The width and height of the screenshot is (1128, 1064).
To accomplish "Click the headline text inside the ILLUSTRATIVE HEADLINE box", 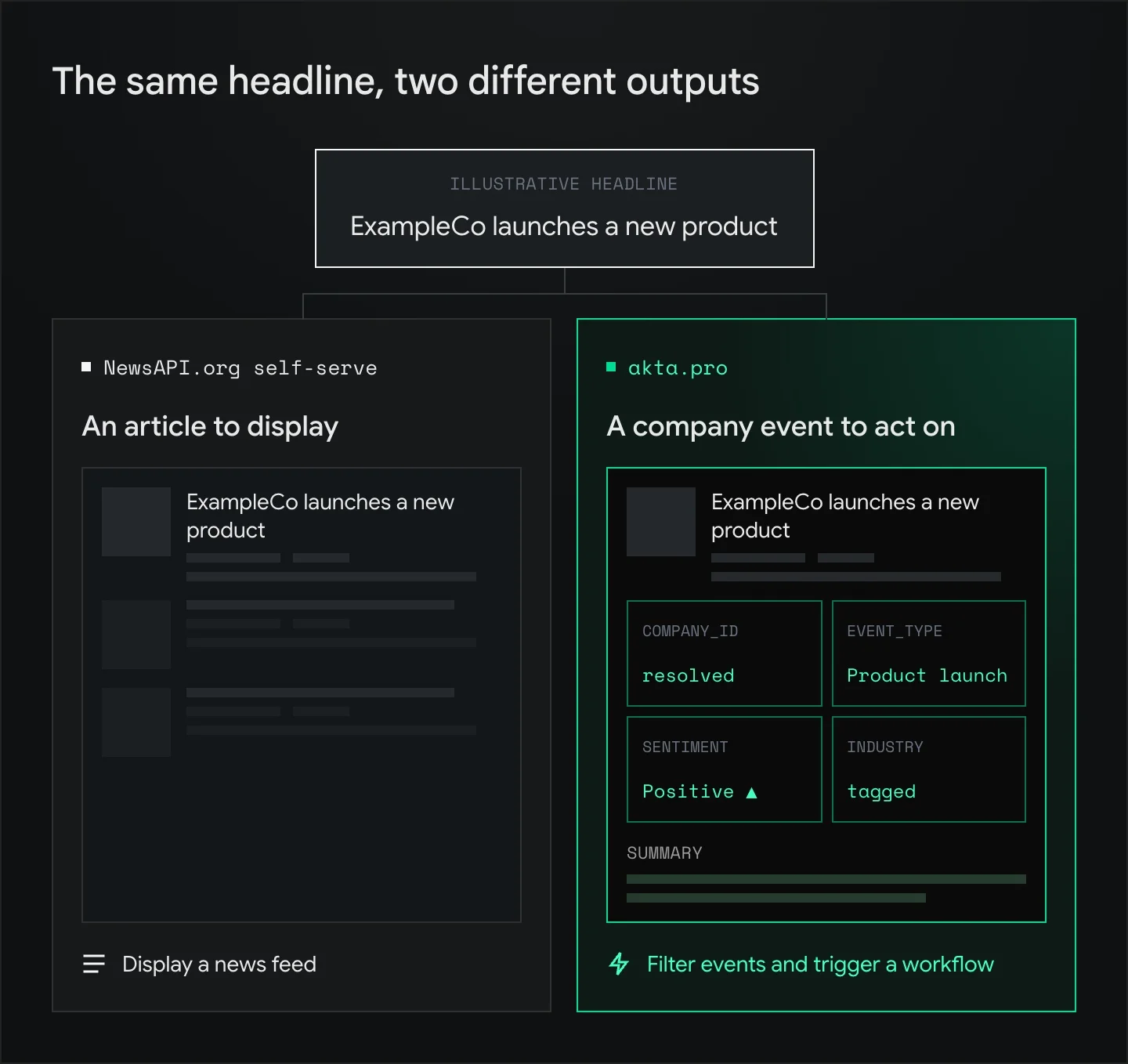I will (x=564, y=226).
